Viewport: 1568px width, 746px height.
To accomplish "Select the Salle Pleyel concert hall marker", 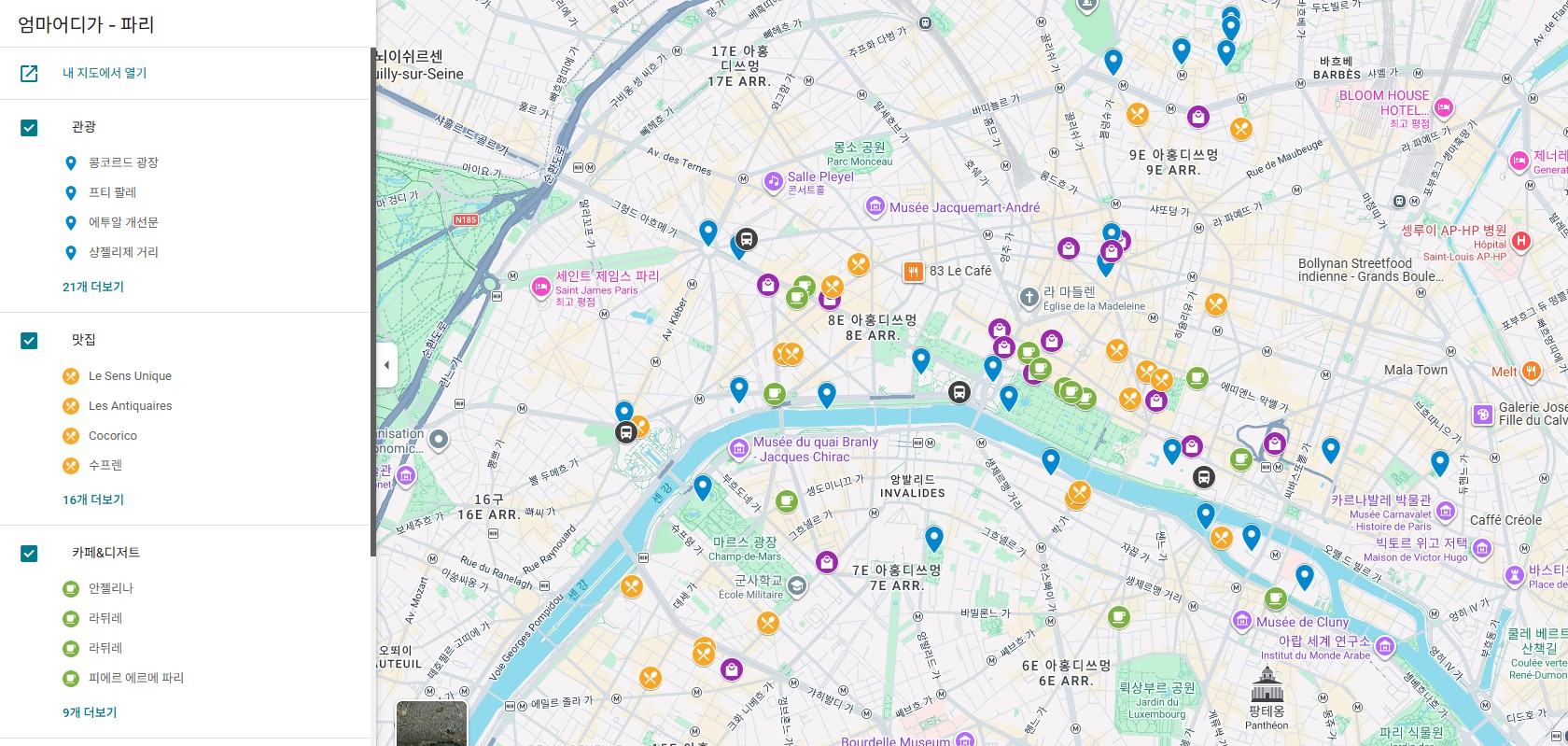I will [x=773, y=181].
